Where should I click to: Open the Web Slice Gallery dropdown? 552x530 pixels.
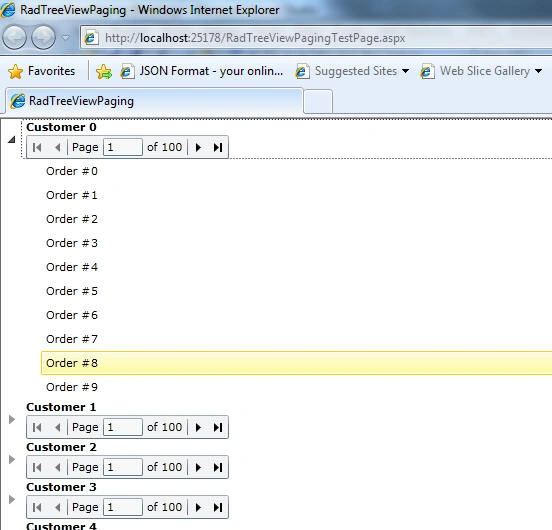tap(481, 71)
